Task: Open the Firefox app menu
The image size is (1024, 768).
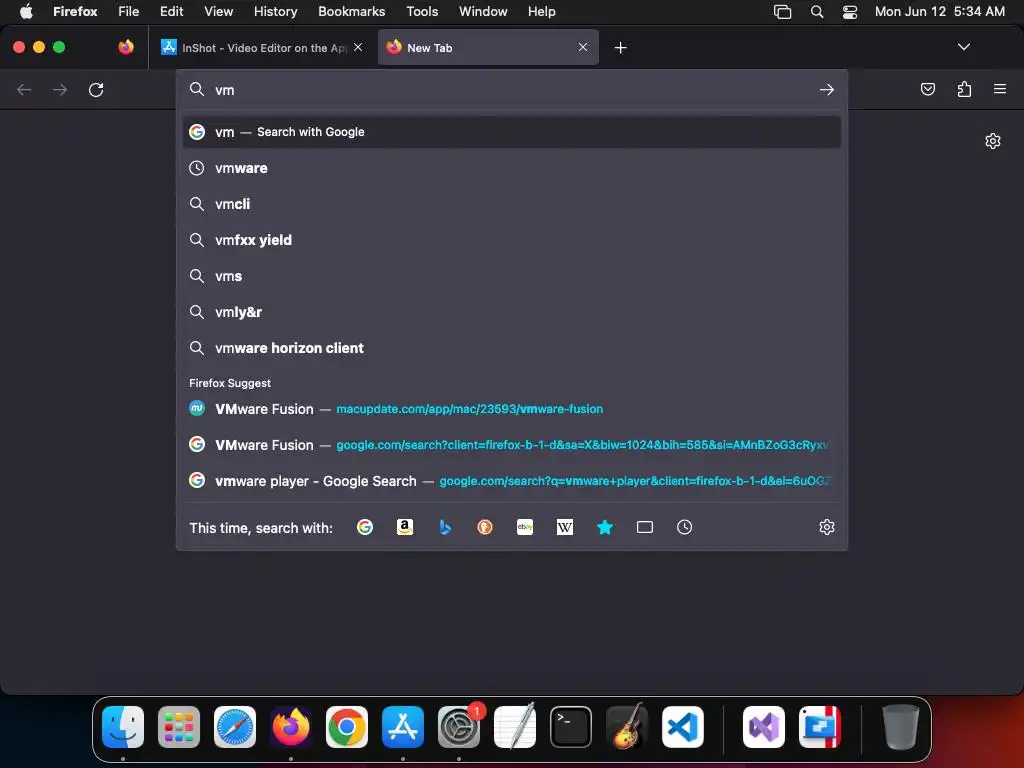Action: [x=75, y=11]
